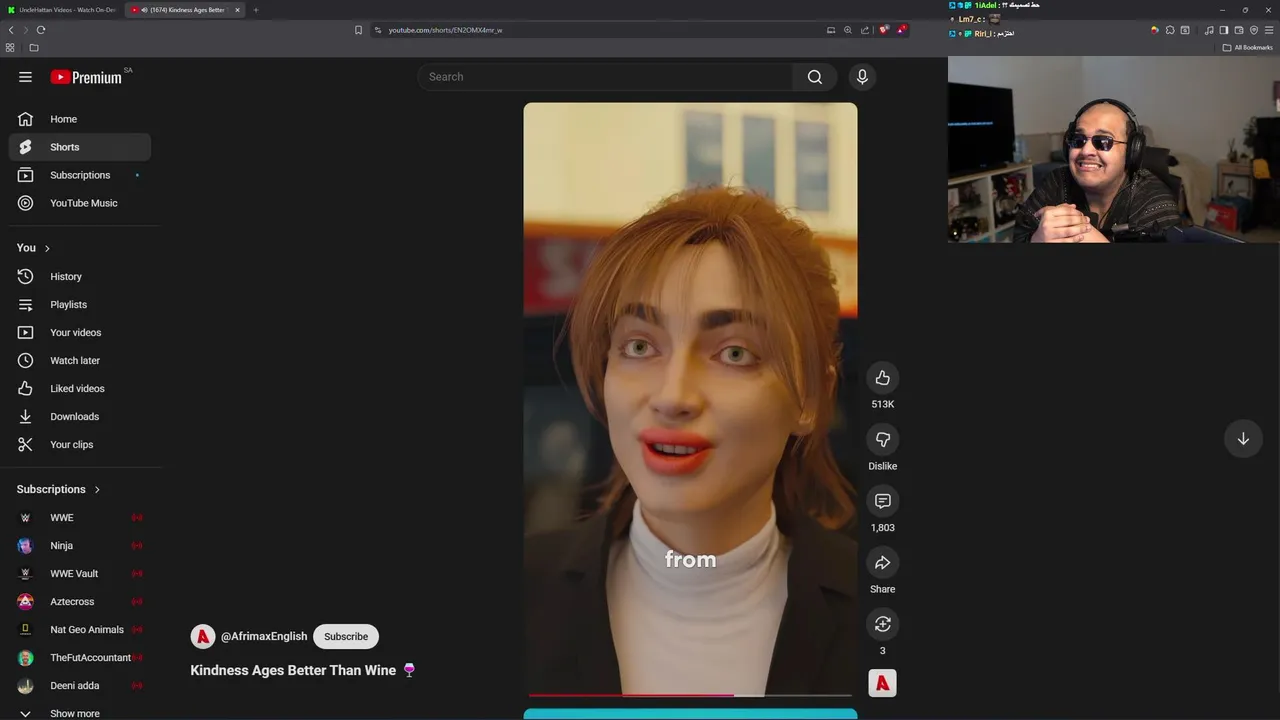The width and height of the screenshot is (1280, 720).
Task: Open the Brave Rewards triangle icon
Action: pos(901,30)
